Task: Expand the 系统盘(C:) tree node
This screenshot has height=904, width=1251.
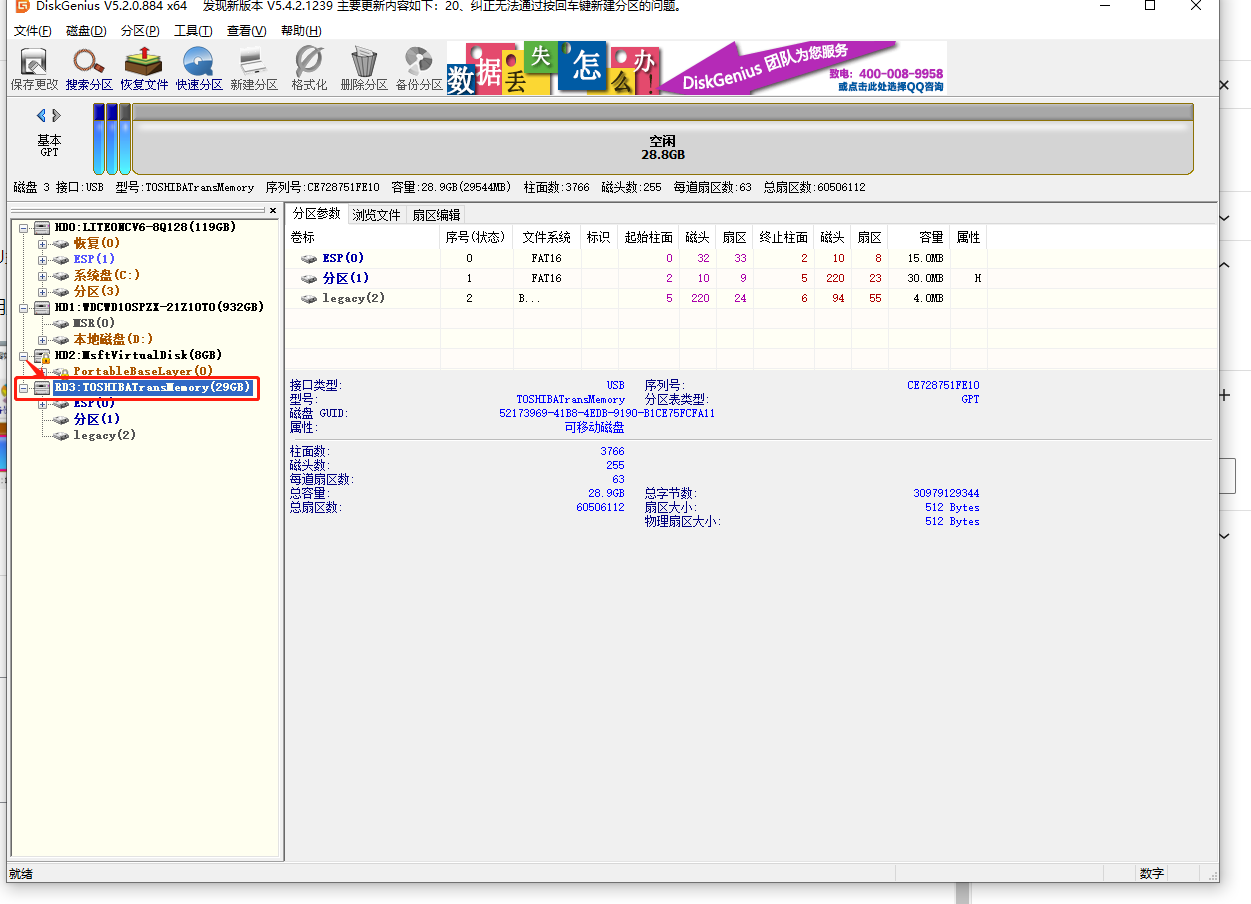Action: pos(42,275)
